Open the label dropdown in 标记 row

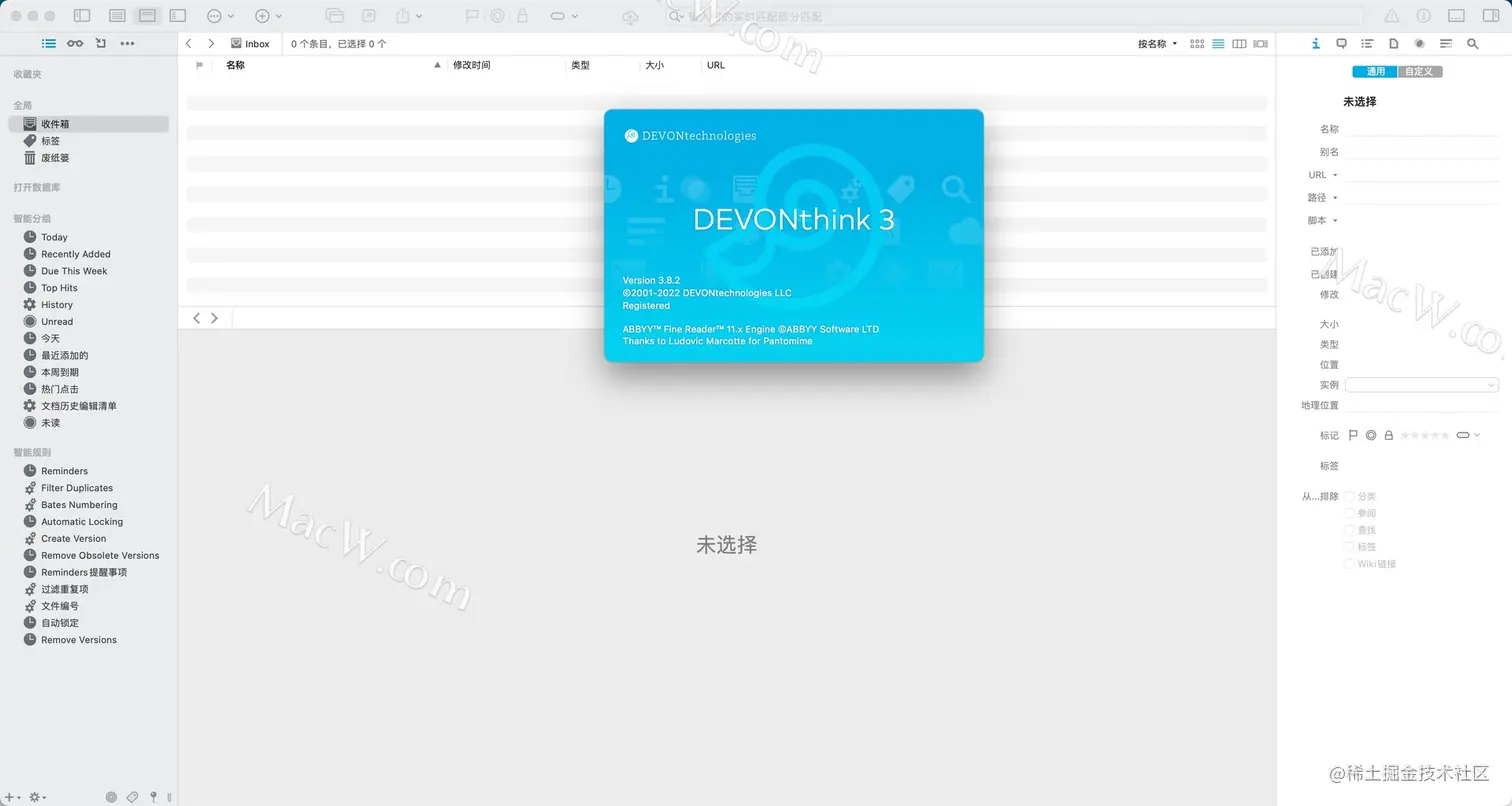point(1468,435)
